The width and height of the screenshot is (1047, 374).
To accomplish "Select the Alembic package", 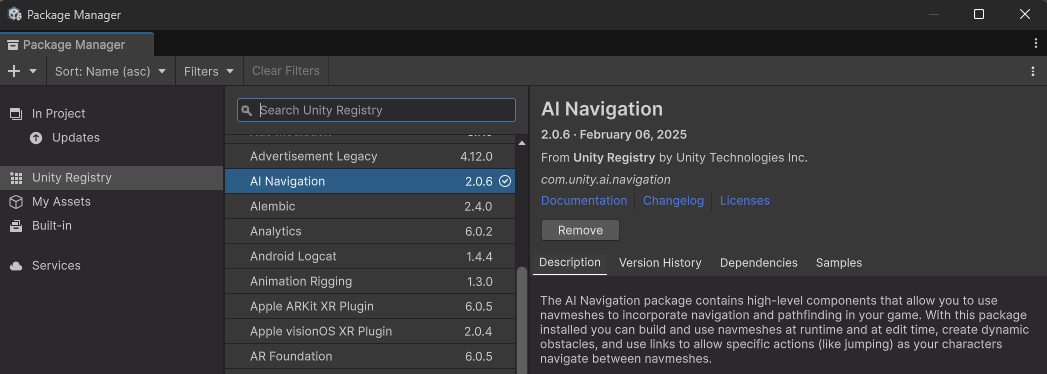I will 370,206.
